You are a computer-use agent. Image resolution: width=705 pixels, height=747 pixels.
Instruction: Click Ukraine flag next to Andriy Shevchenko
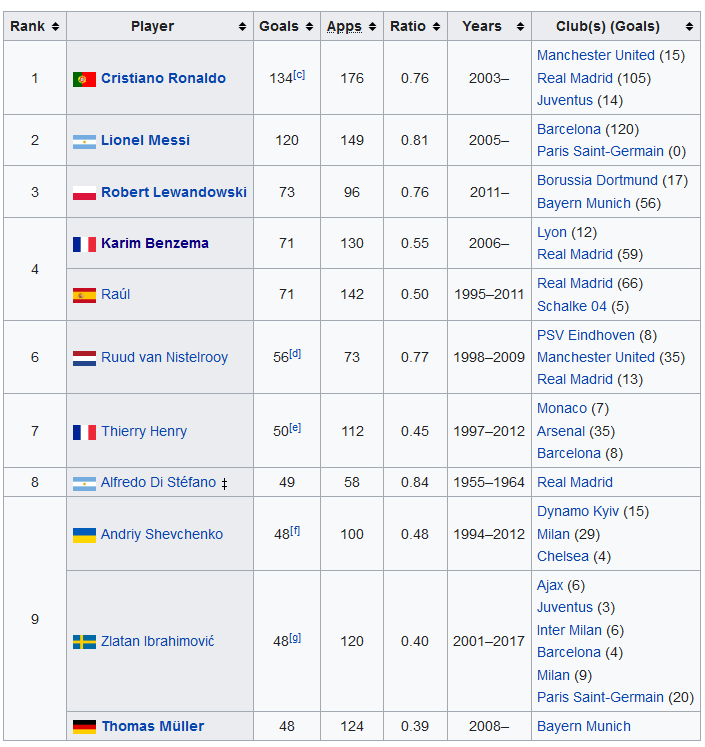pos(84,535)
